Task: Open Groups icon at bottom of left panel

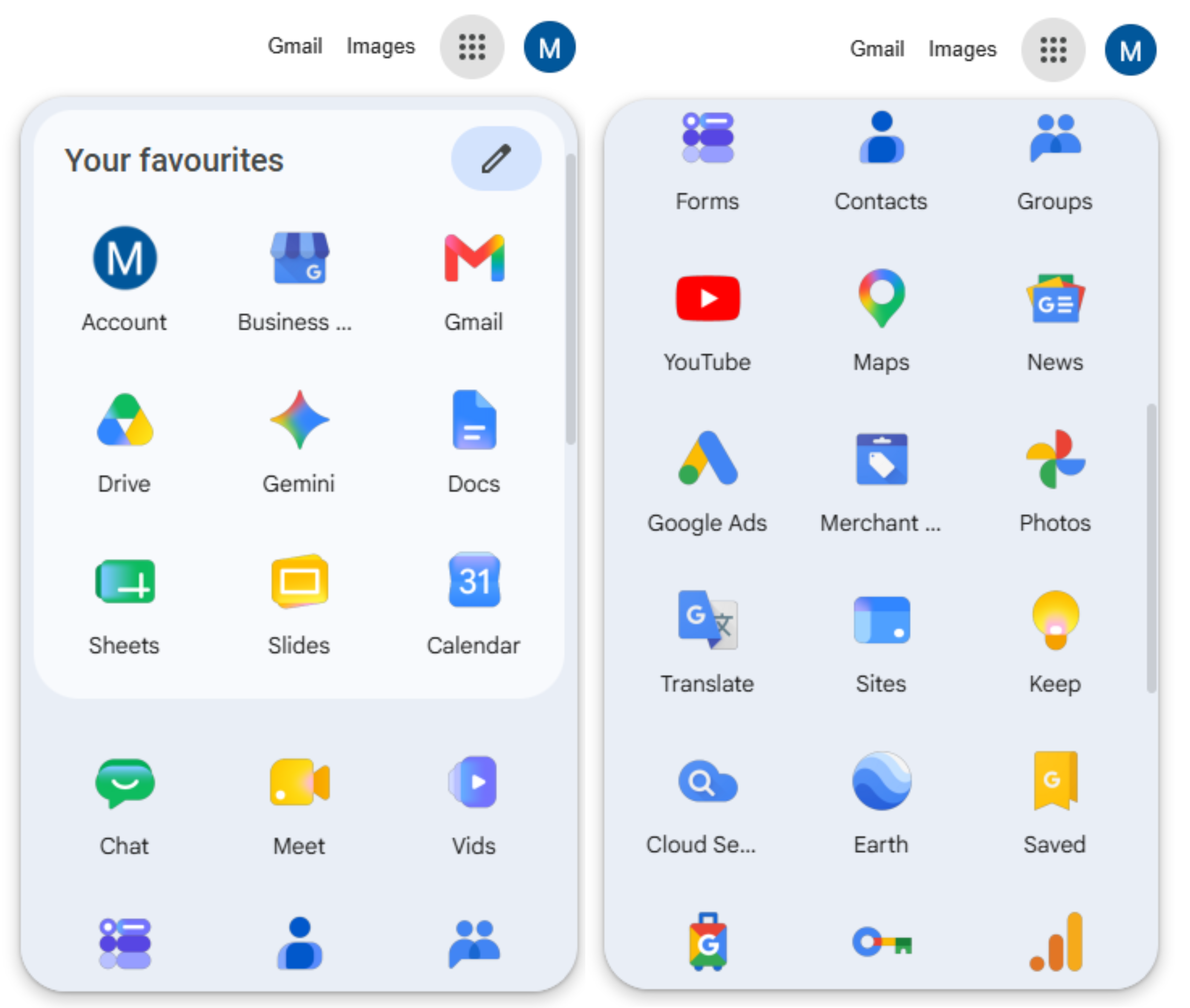Action: tap(474, 944)
